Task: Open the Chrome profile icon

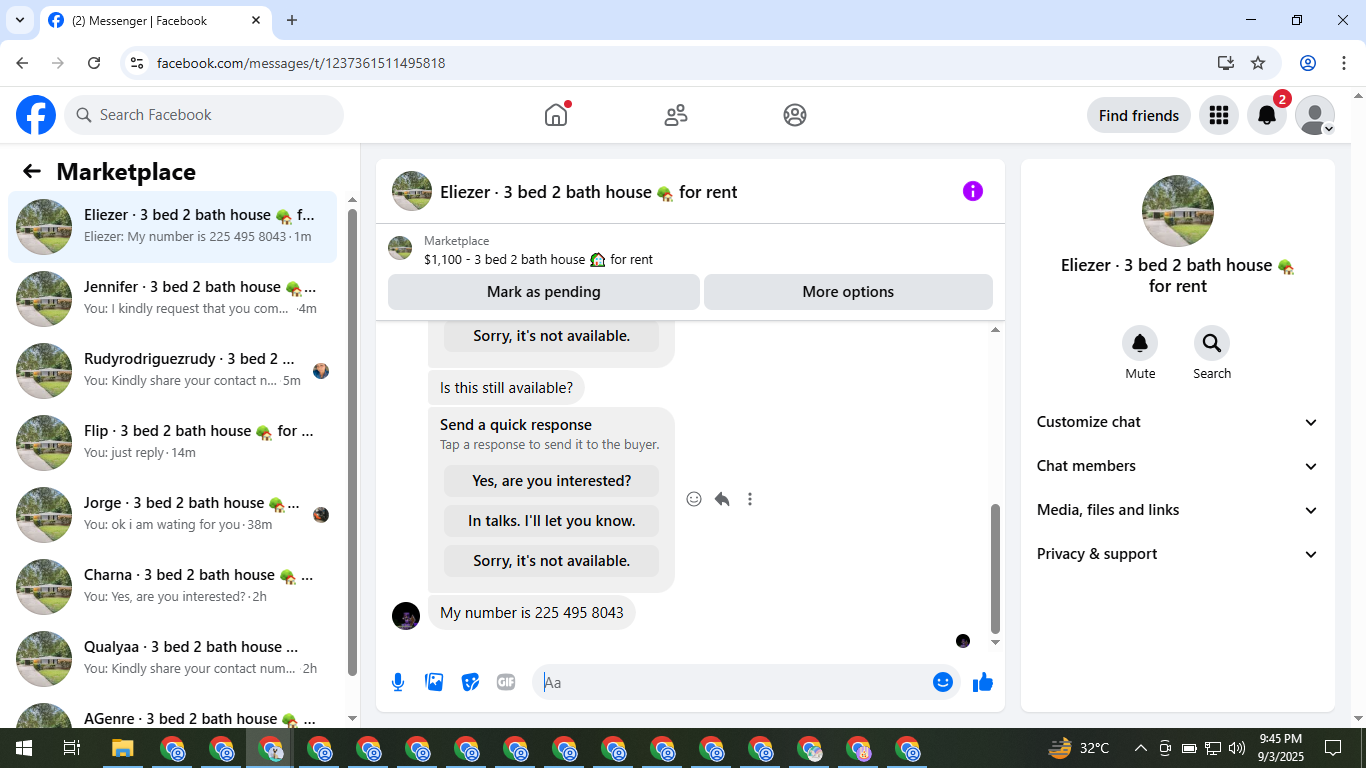Action: pyautogui.click(x=1308, y=63)
